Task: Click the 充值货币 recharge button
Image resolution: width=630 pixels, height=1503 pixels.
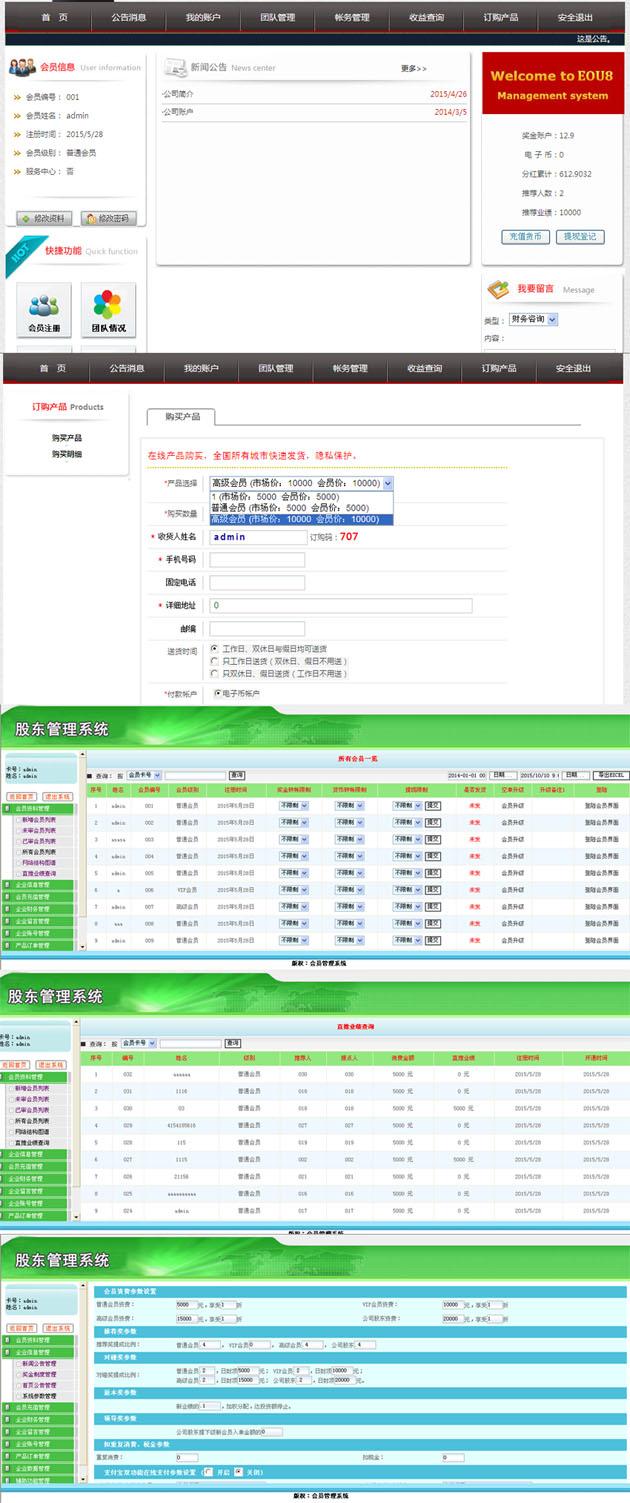Action: [x=525, y=237]
